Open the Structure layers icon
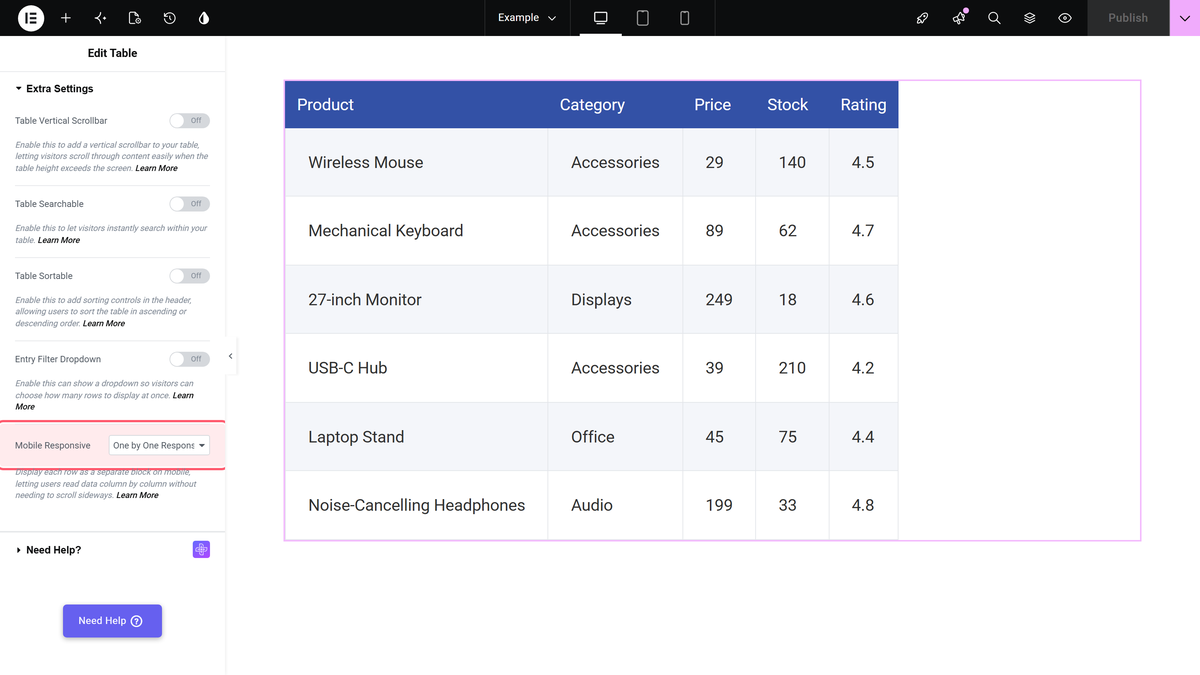This screenshot has width=1200, height=675. tap(1029, 18)
